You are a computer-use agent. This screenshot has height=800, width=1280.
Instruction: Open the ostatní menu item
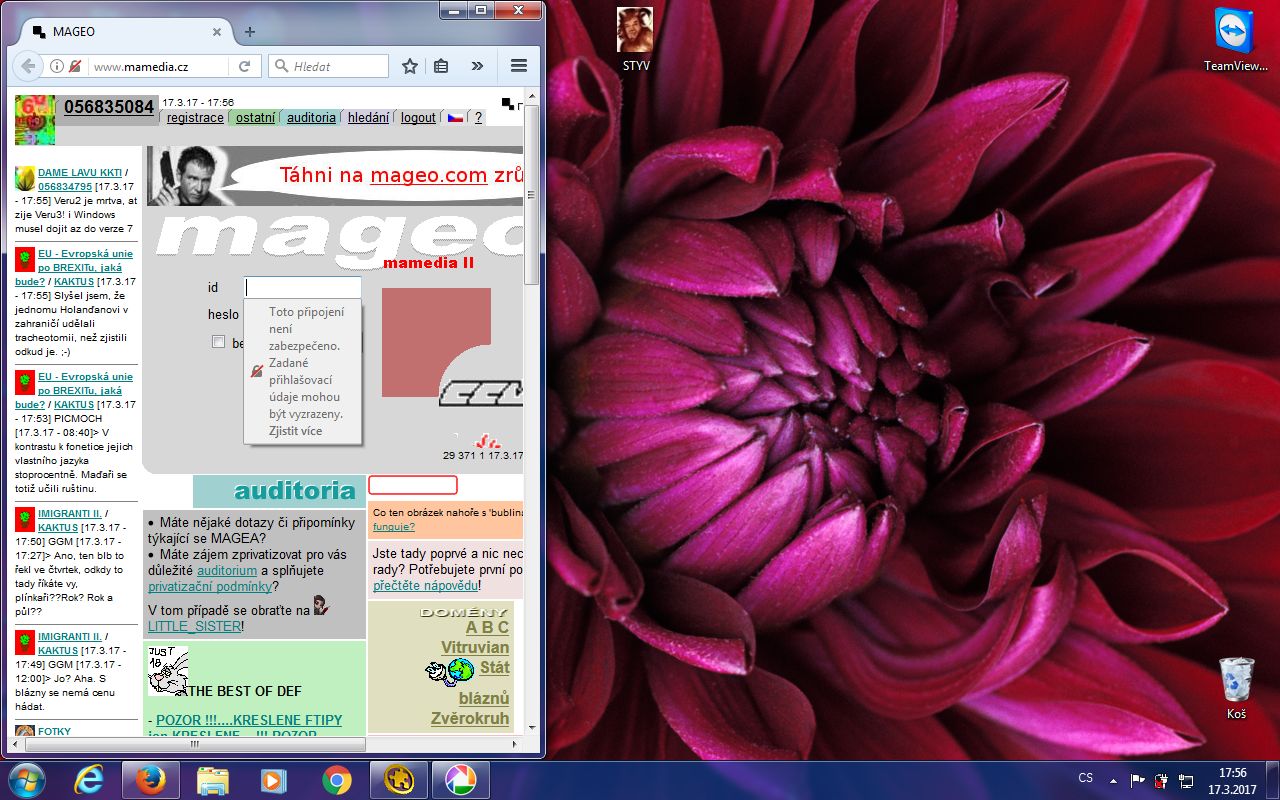pyautogui.click(x=255, y=117)
